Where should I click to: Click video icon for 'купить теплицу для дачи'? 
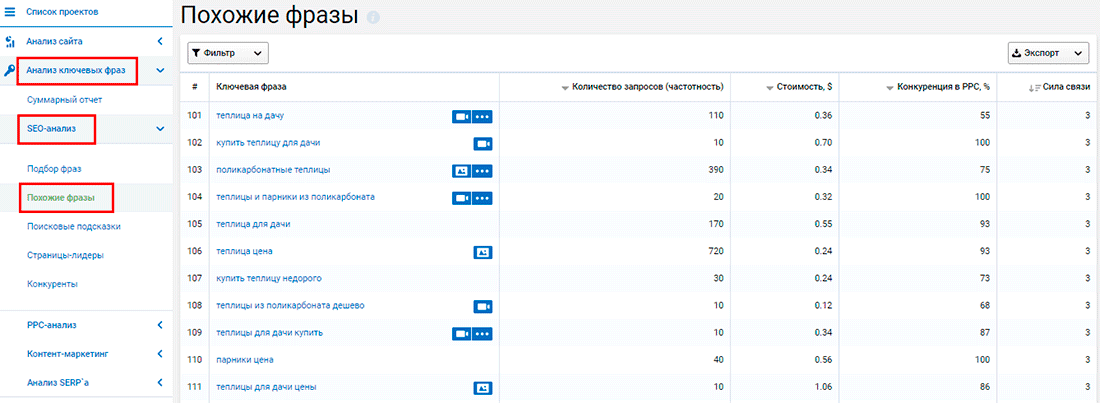pos(483,144)
